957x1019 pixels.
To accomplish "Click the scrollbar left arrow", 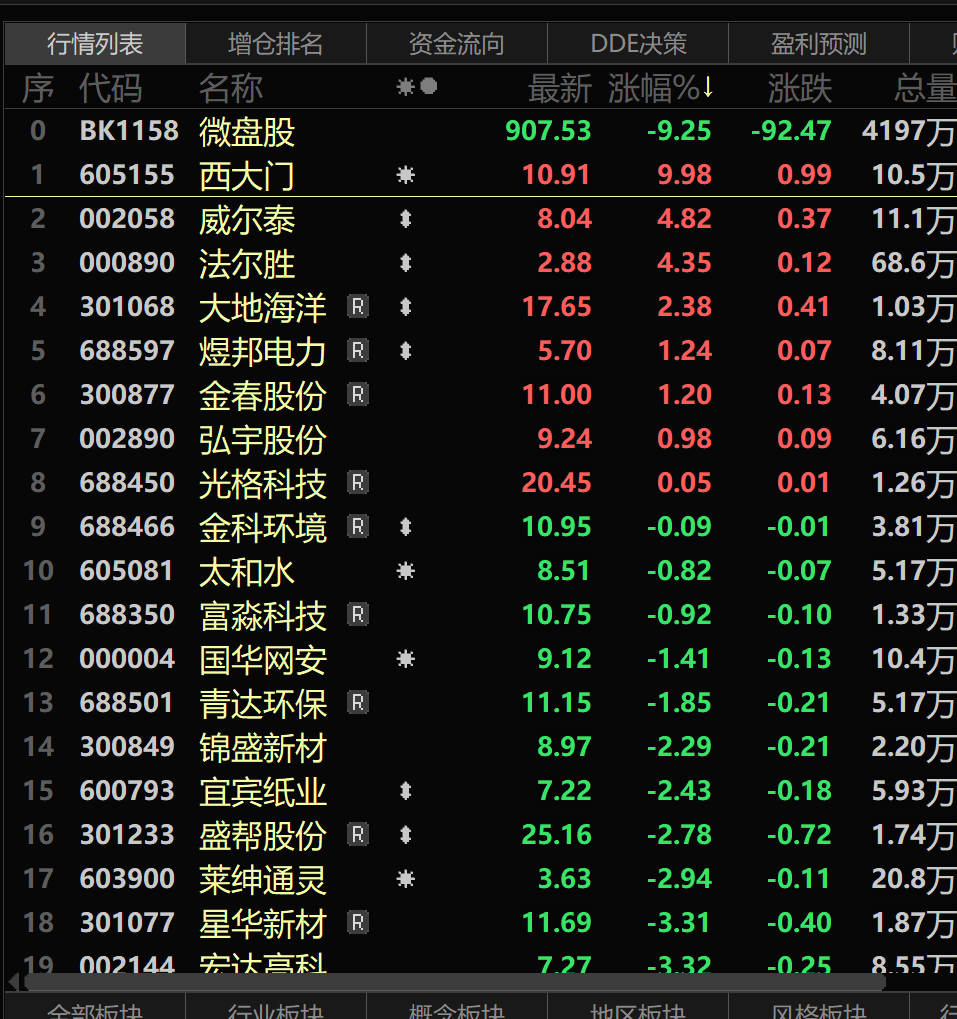I will pos(13,981).
